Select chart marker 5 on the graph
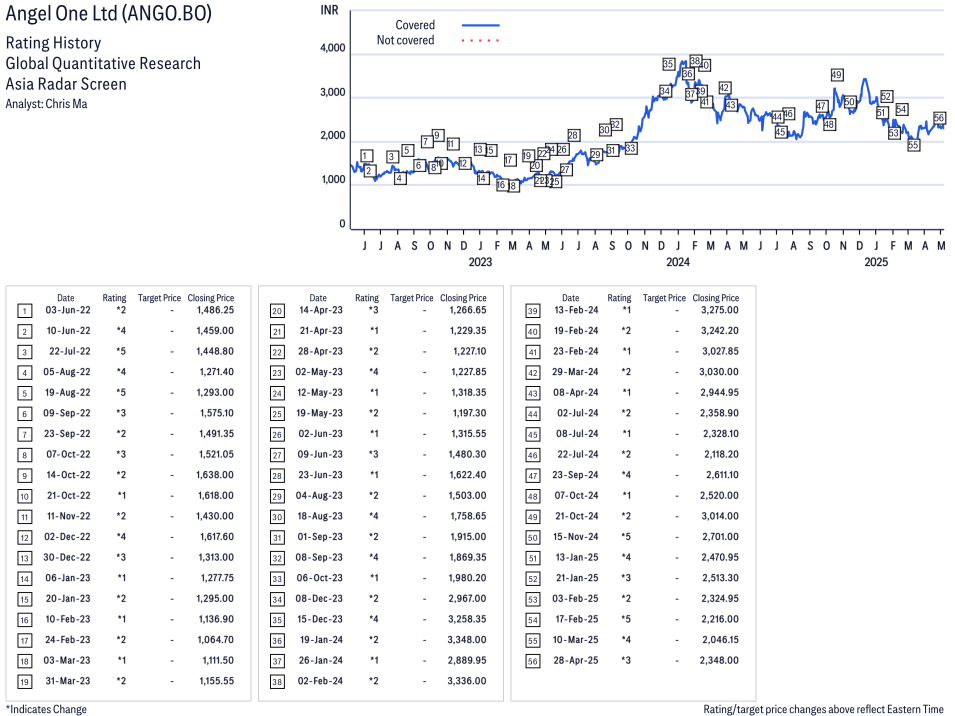The image size is (955, 716). [x=408, y=150]
